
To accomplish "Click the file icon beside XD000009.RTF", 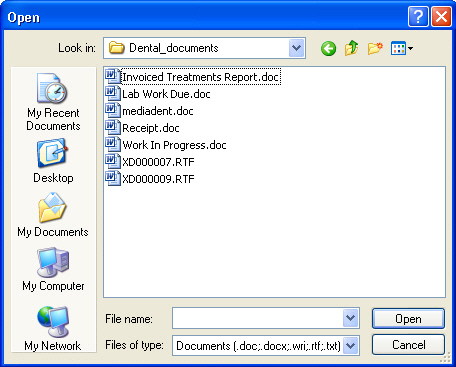I will click(x=113, y=178).
